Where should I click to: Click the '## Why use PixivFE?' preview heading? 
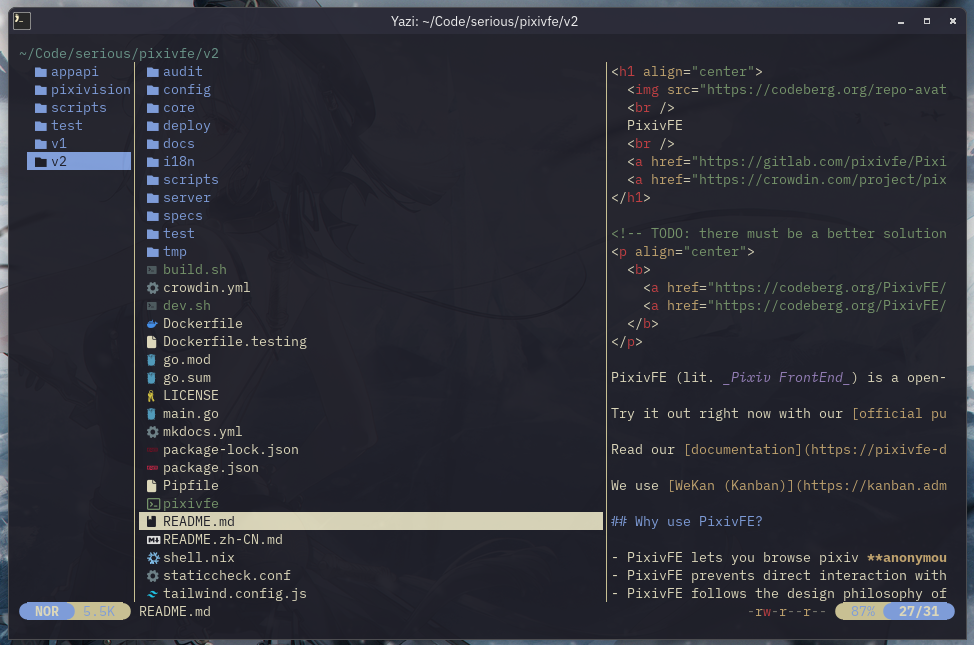(x=686, y=522)
